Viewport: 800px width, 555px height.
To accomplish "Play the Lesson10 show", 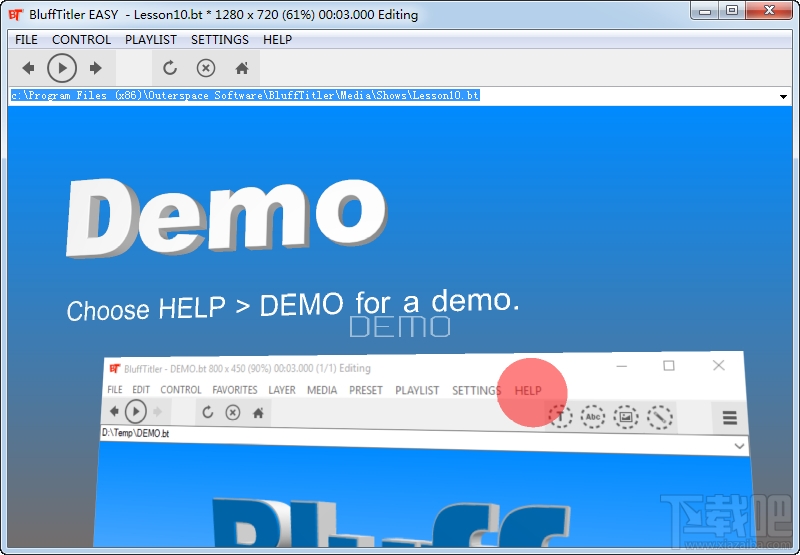I will (x=62, y=68).
